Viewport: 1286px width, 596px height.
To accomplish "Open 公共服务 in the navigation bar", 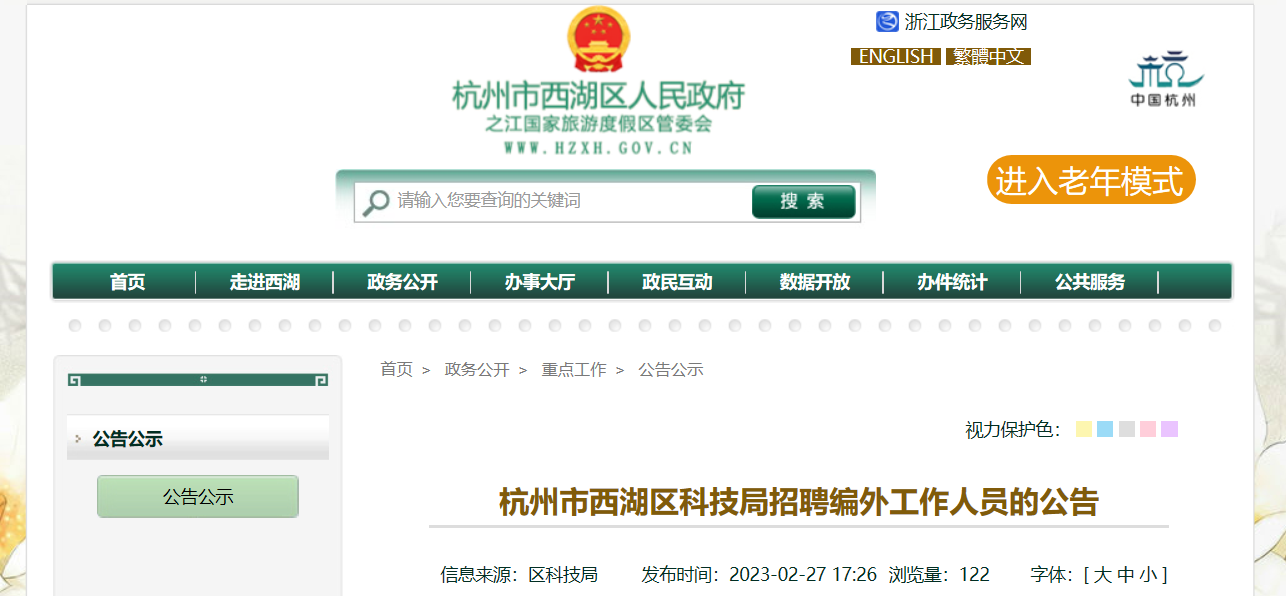I will pyautogui.click(x=1090, y=283).
